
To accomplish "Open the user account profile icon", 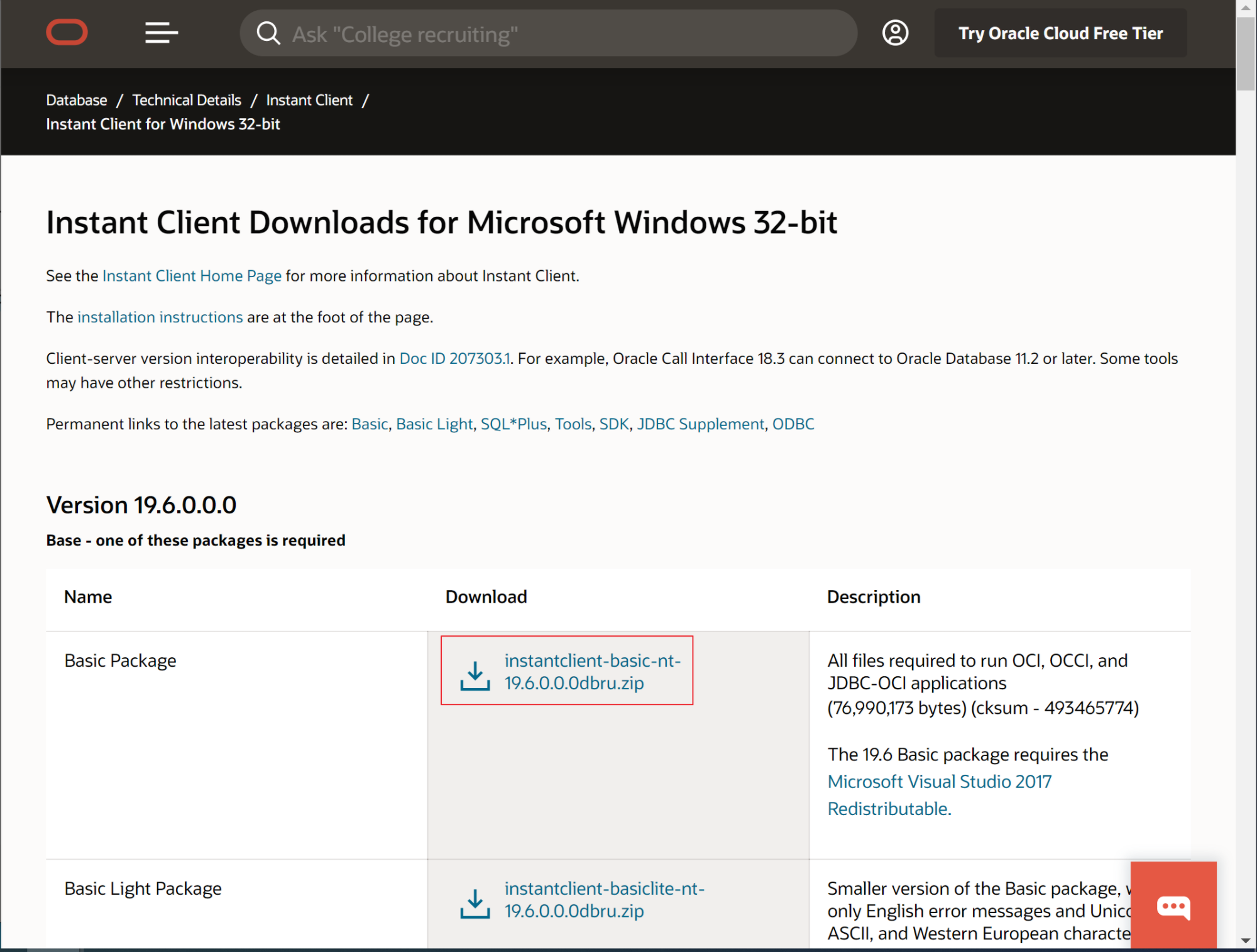I will point(895,33).
